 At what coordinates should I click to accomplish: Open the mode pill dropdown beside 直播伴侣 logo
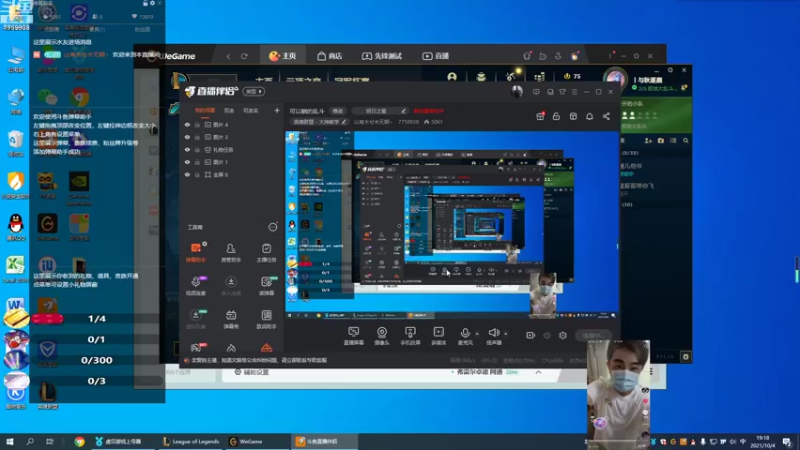(254, 92)
